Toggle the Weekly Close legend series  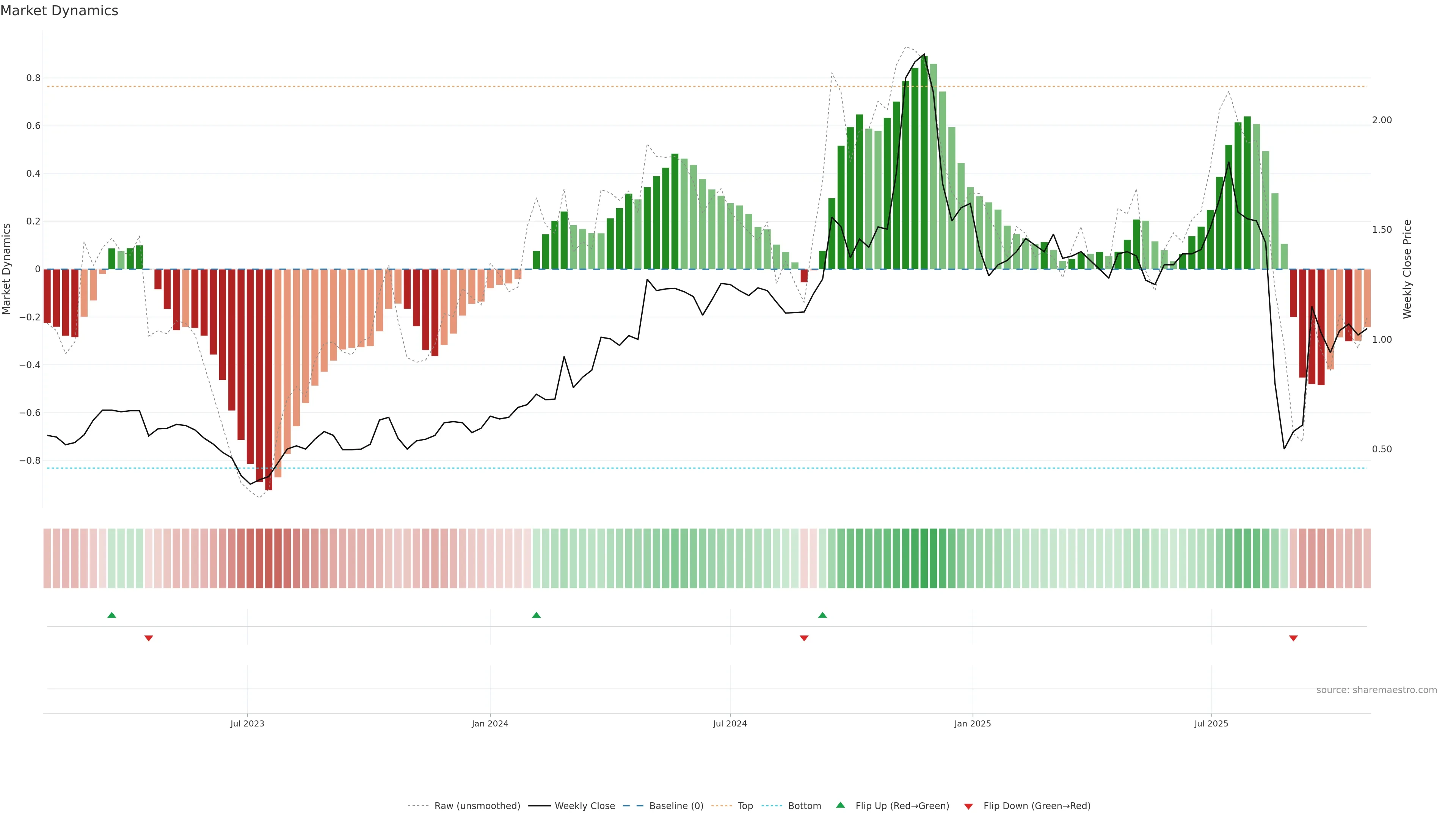pos(584,806)
